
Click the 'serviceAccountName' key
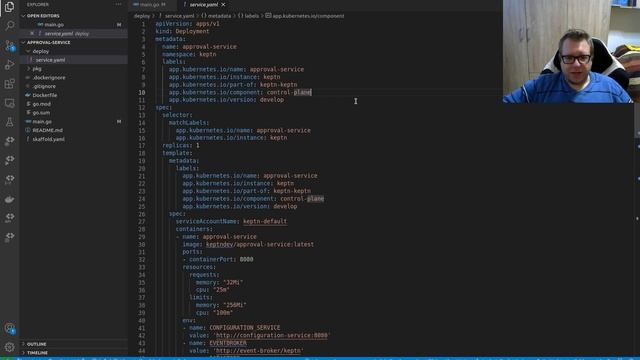pos(206,222)
